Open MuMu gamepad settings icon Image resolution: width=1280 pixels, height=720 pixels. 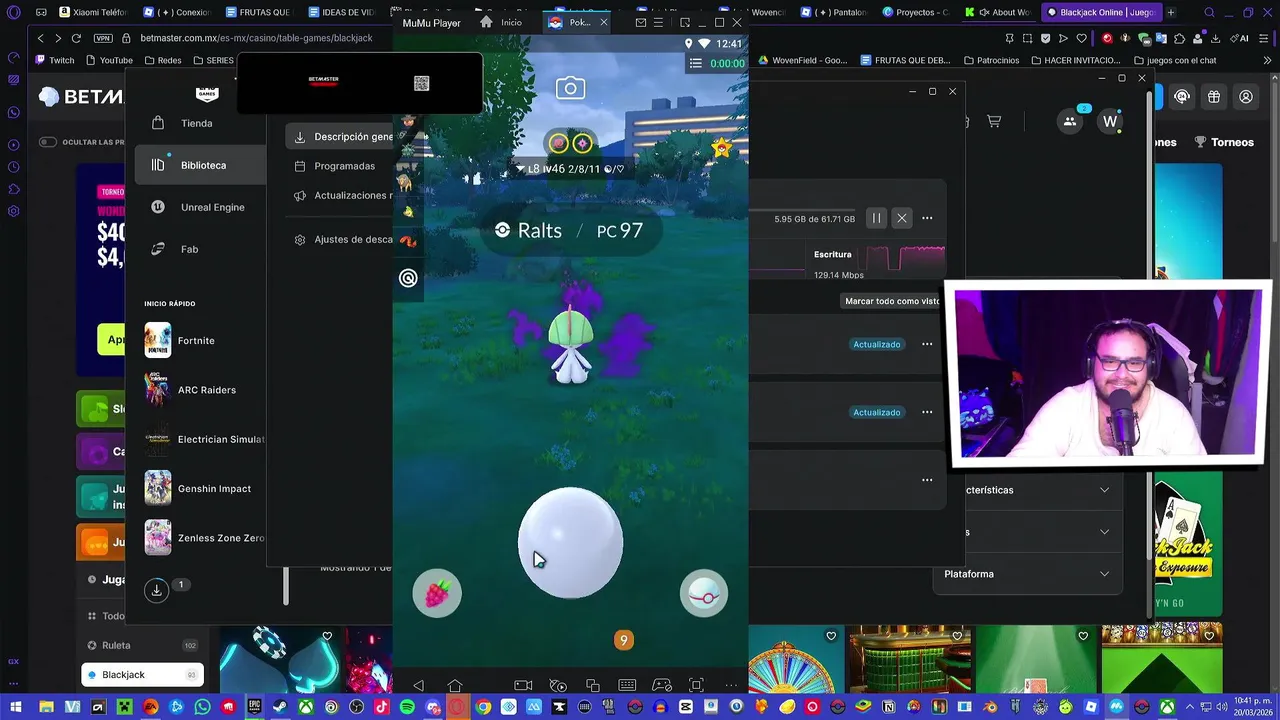point(662,685)
